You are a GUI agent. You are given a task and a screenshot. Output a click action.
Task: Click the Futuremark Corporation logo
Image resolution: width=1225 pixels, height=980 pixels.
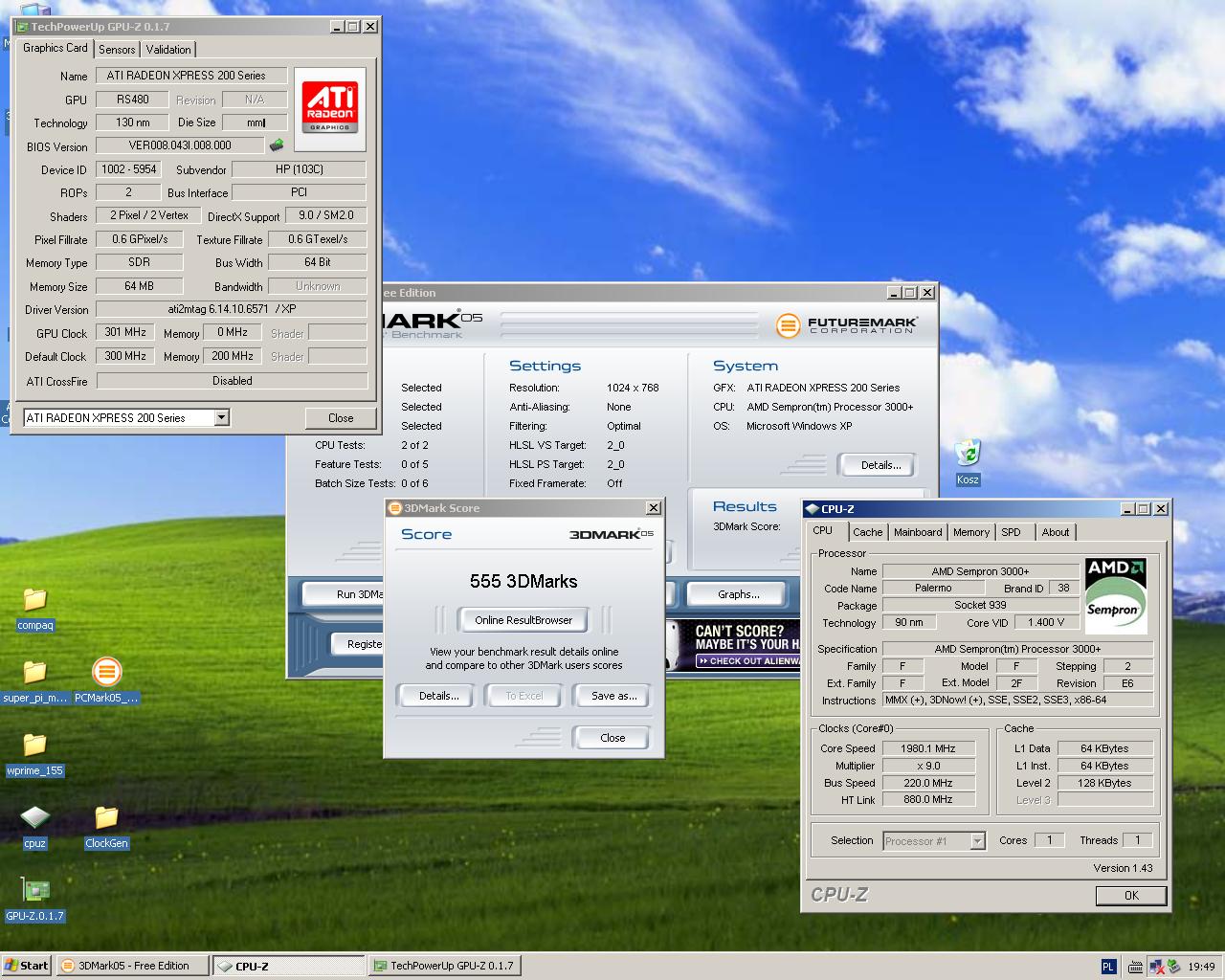tap(847, 325)
